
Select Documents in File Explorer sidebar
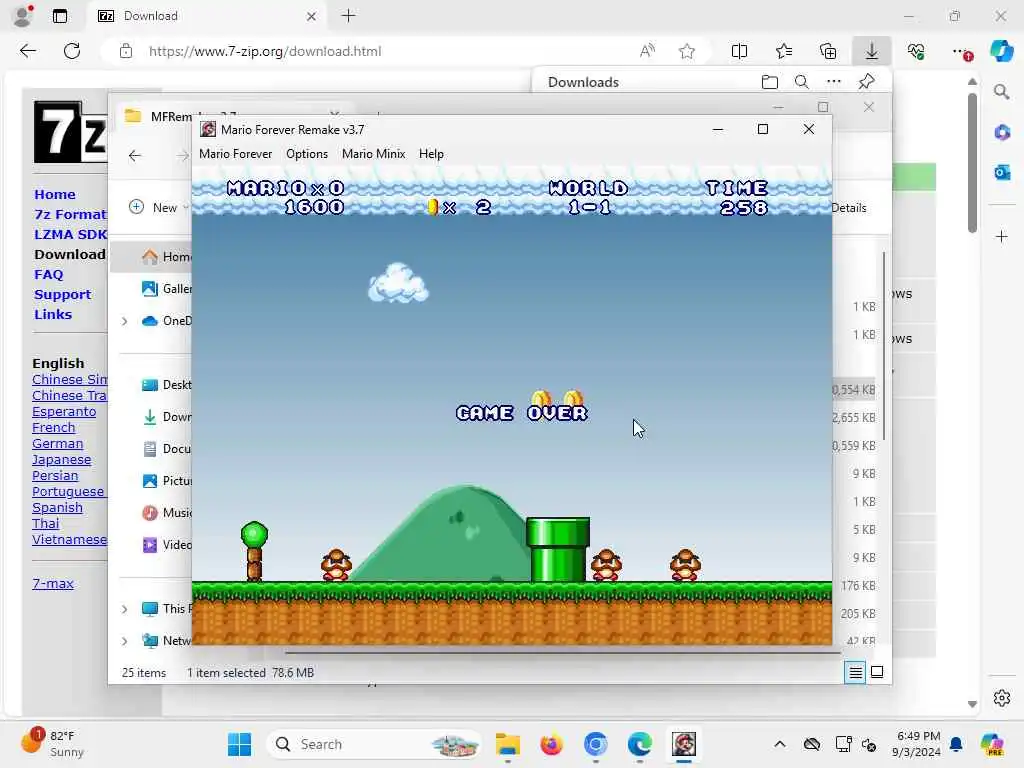pos(167,449)
